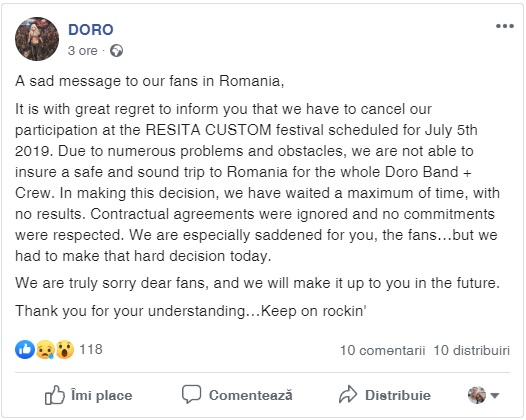Open the 10 comentarii comments link
Viewport: 526px width, 420px height.
coord(382,350)
